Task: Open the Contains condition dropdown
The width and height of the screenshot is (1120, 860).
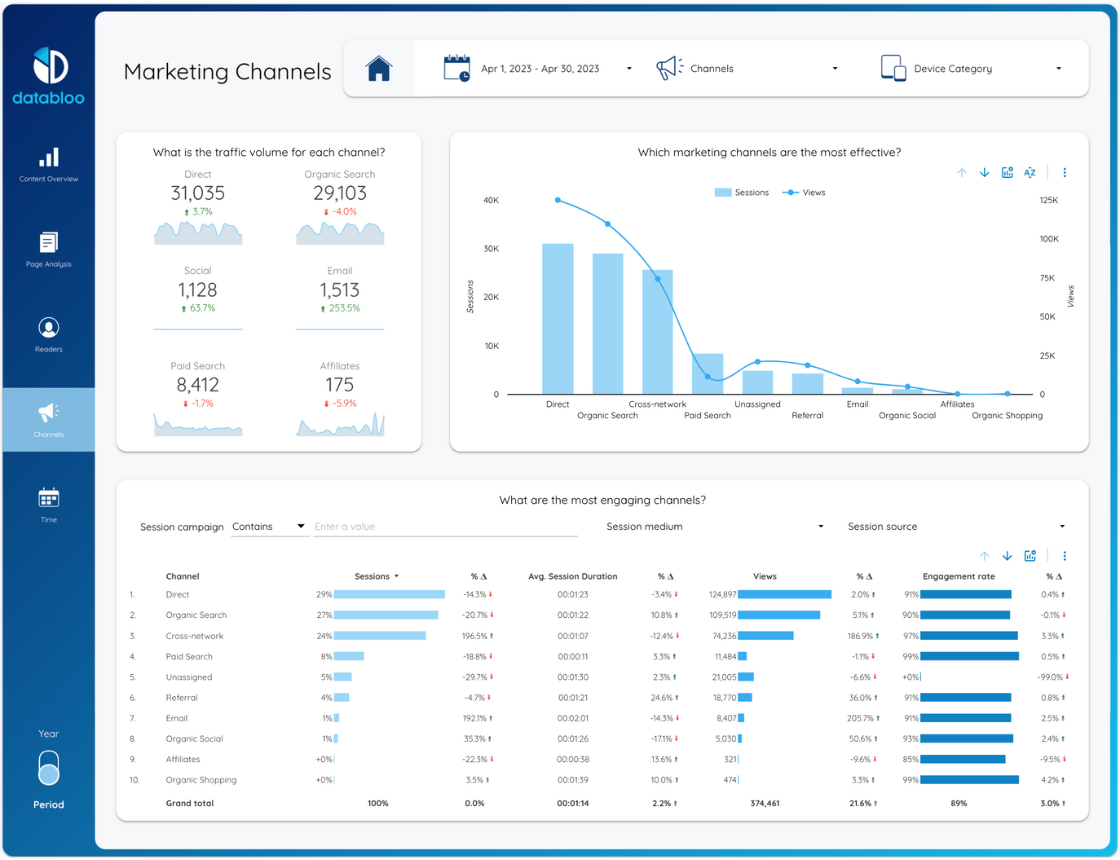Action: coord(269,526)
